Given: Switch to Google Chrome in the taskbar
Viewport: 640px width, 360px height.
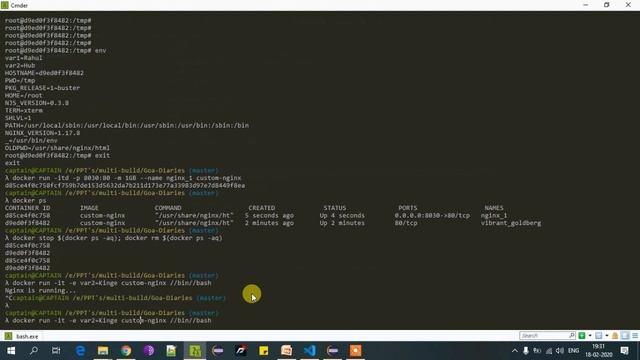Looking at the screenshot, I should click(126, 351).
